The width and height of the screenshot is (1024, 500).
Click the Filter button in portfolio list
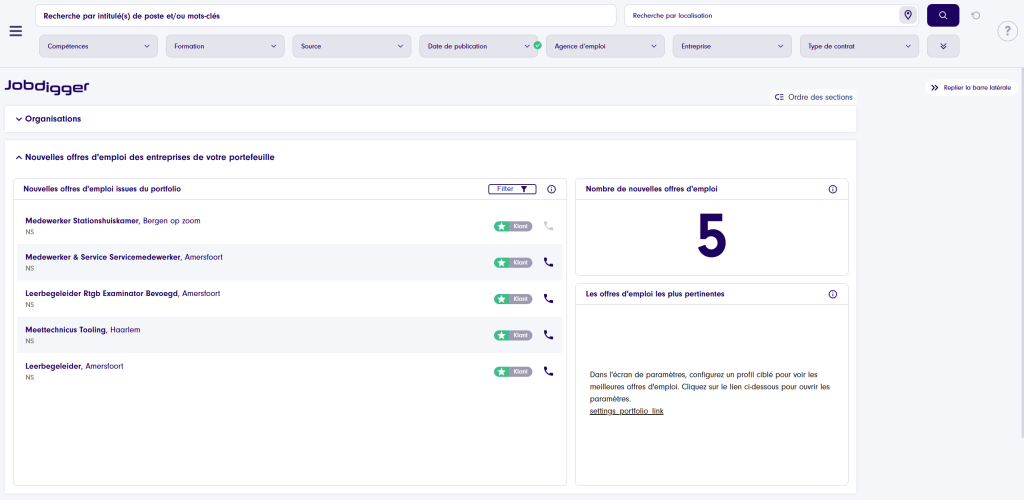[x=512, y=189]
